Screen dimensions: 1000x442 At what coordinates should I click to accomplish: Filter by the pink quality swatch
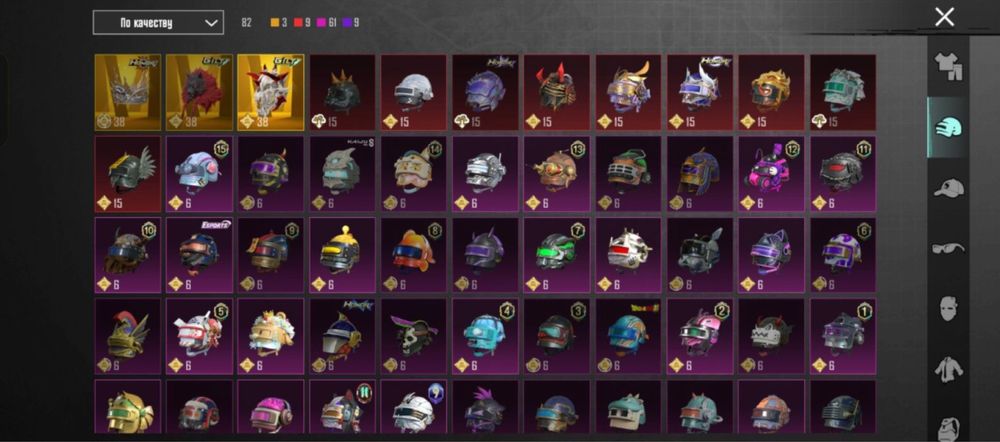321,23
